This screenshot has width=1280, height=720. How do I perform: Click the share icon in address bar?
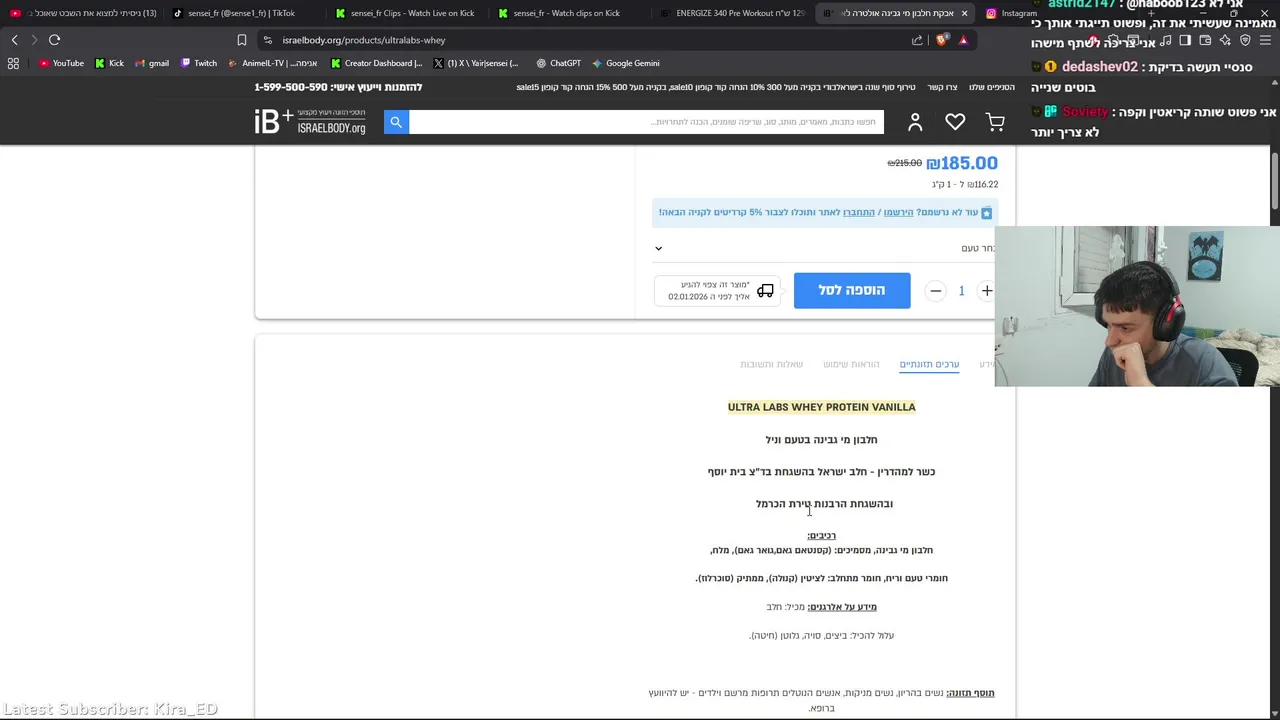coord(917,40)
